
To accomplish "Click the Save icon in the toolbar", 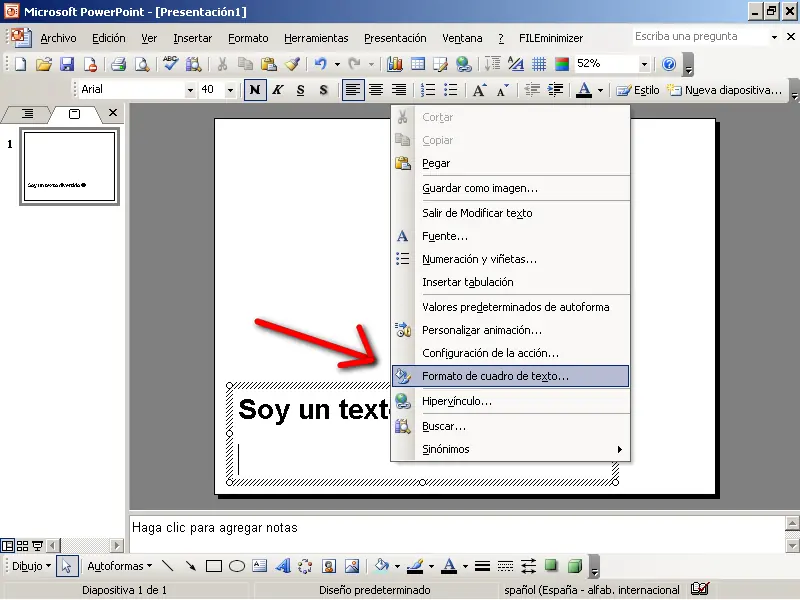I will pyautogui.click(x=67, y=64).
